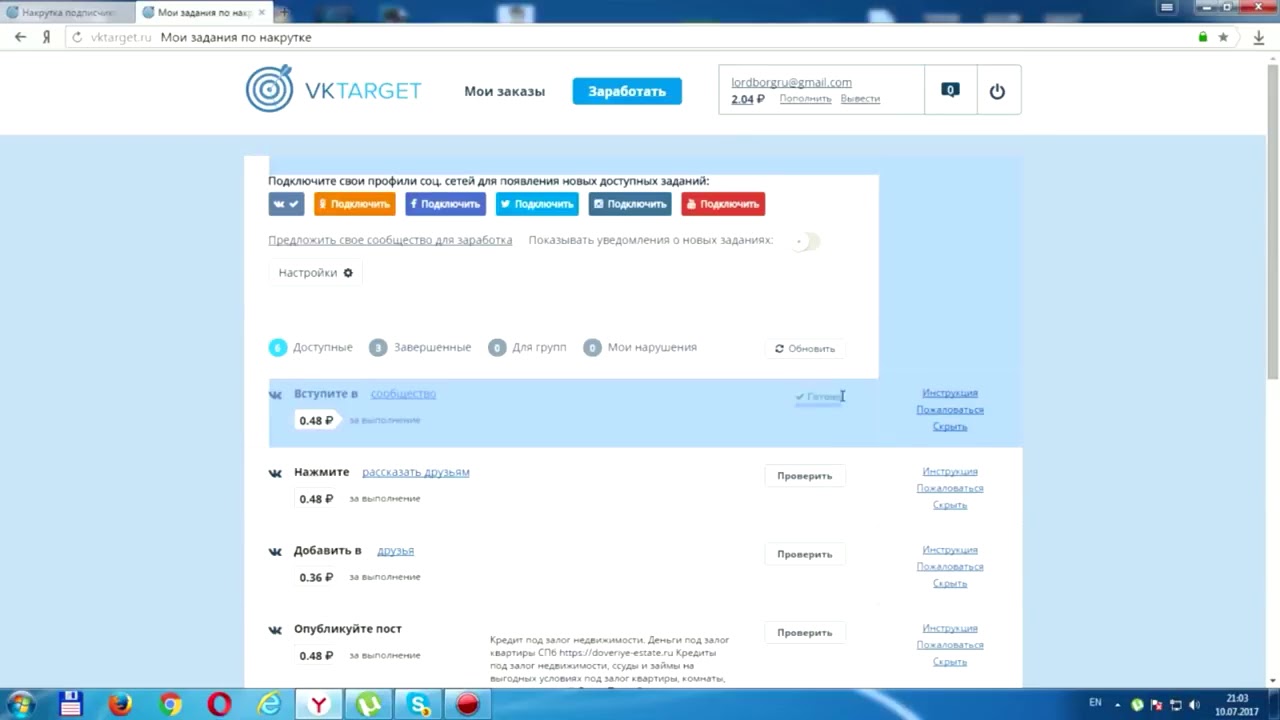Open Skype from taskbar

pos(418,704)
